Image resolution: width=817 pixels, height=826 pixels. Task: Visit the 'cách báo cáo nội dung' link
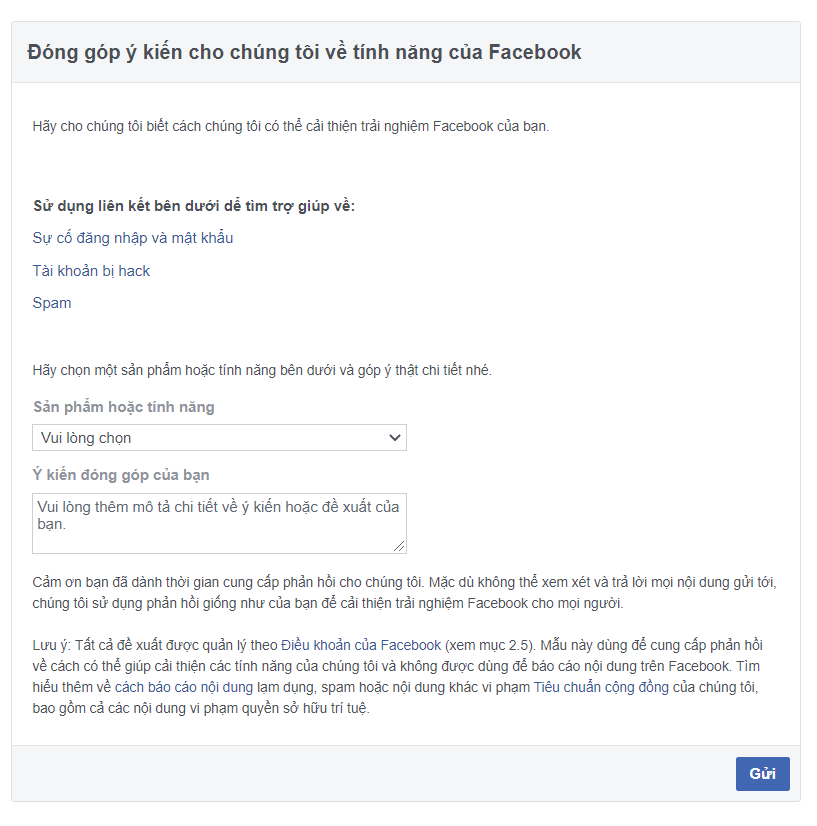(184, 687)
